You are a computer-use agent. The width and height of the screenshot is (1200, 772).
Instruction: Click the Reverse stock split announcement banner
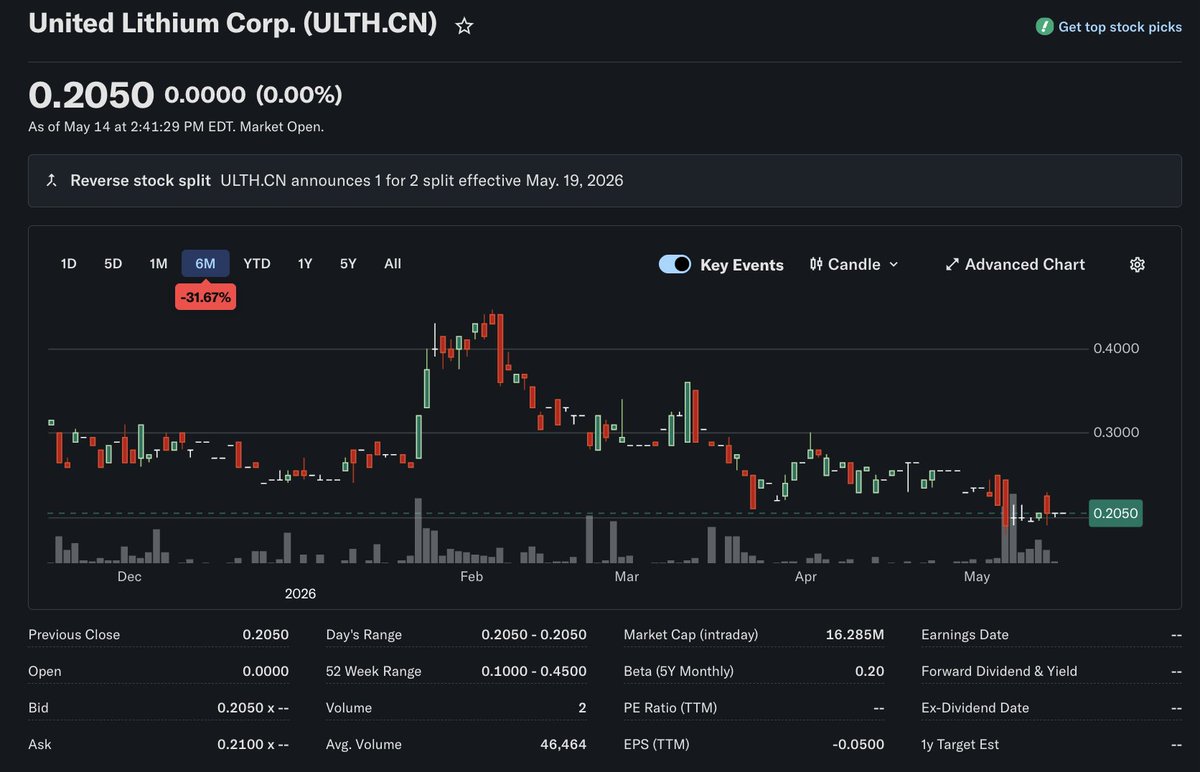[x=605, y=181]
